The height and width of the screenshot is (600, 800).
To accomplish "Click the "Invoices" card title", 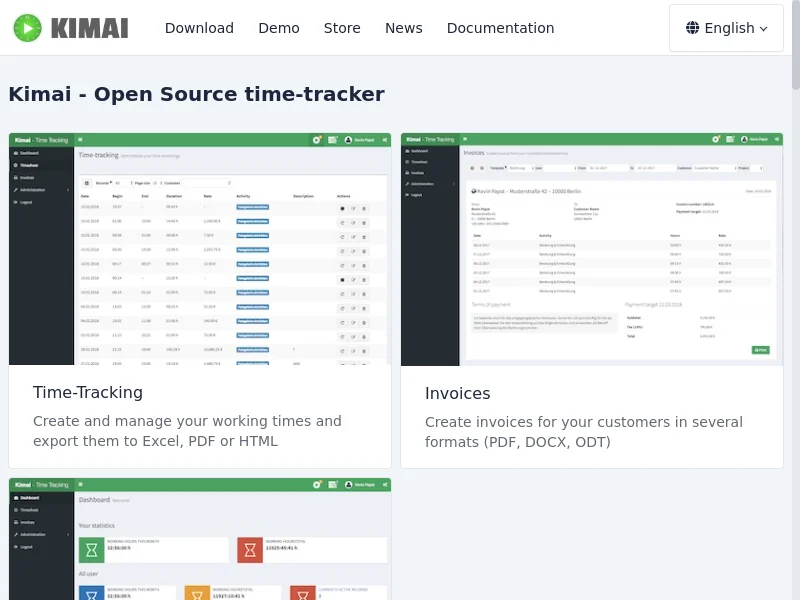I will (457, 393).
